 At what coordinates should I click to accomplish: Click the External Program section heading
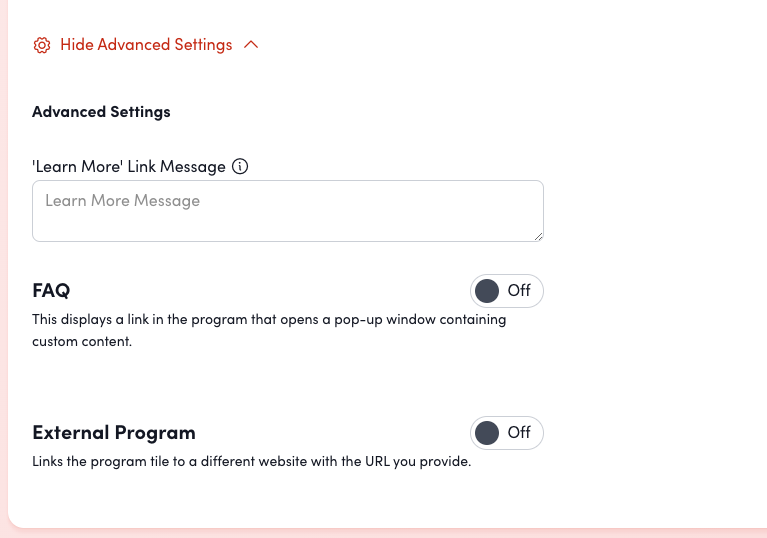click(114, 433)
